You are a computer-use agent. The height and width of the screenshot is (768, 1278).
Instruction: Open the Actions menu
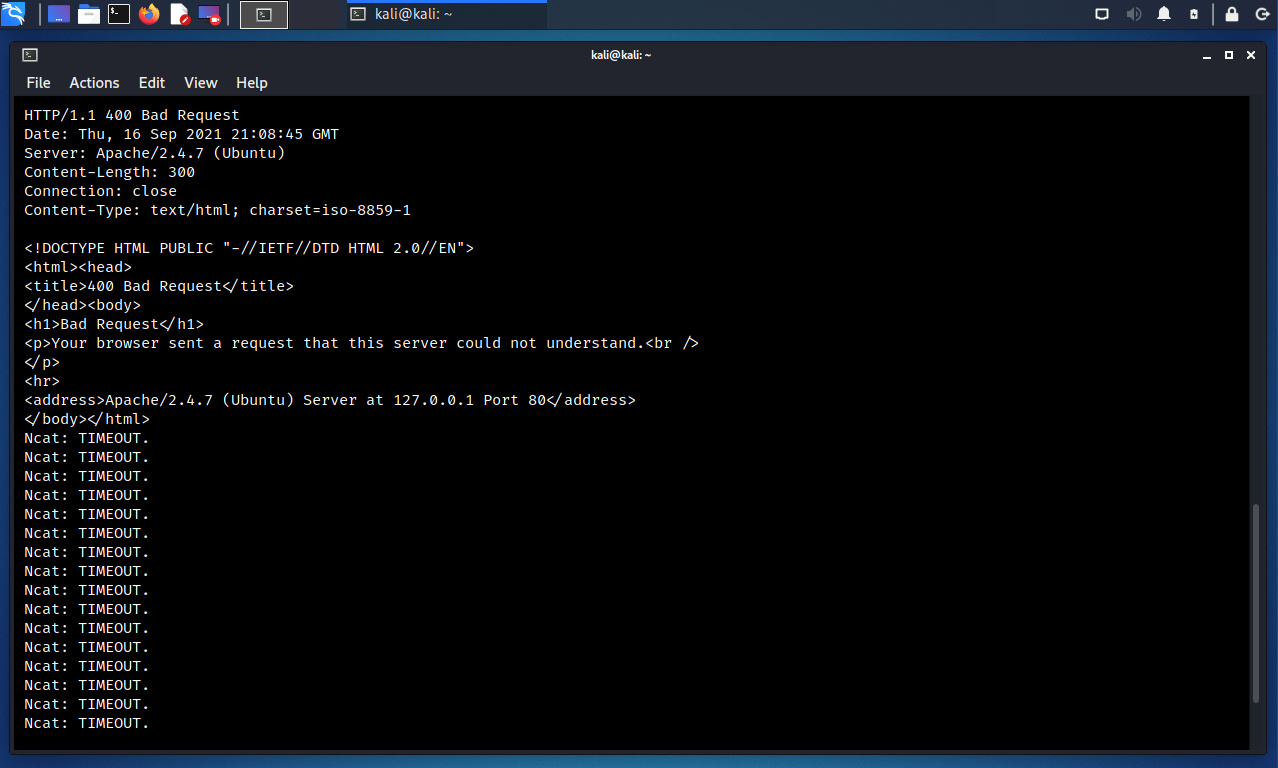tap(94, 83)
